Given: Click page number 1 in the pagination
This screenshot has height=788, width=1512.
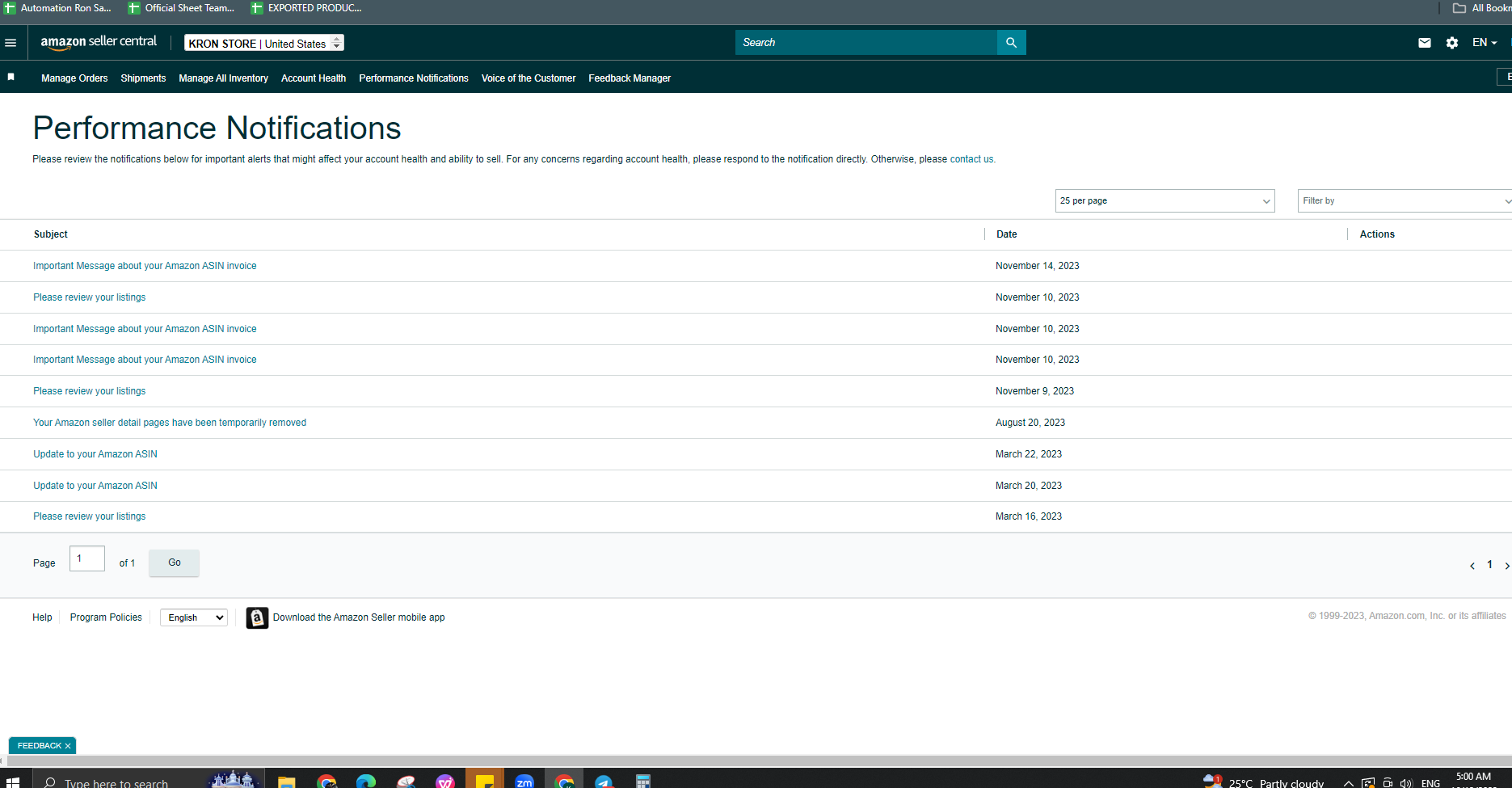Looking at the screenshot, I should [1489, 565].
